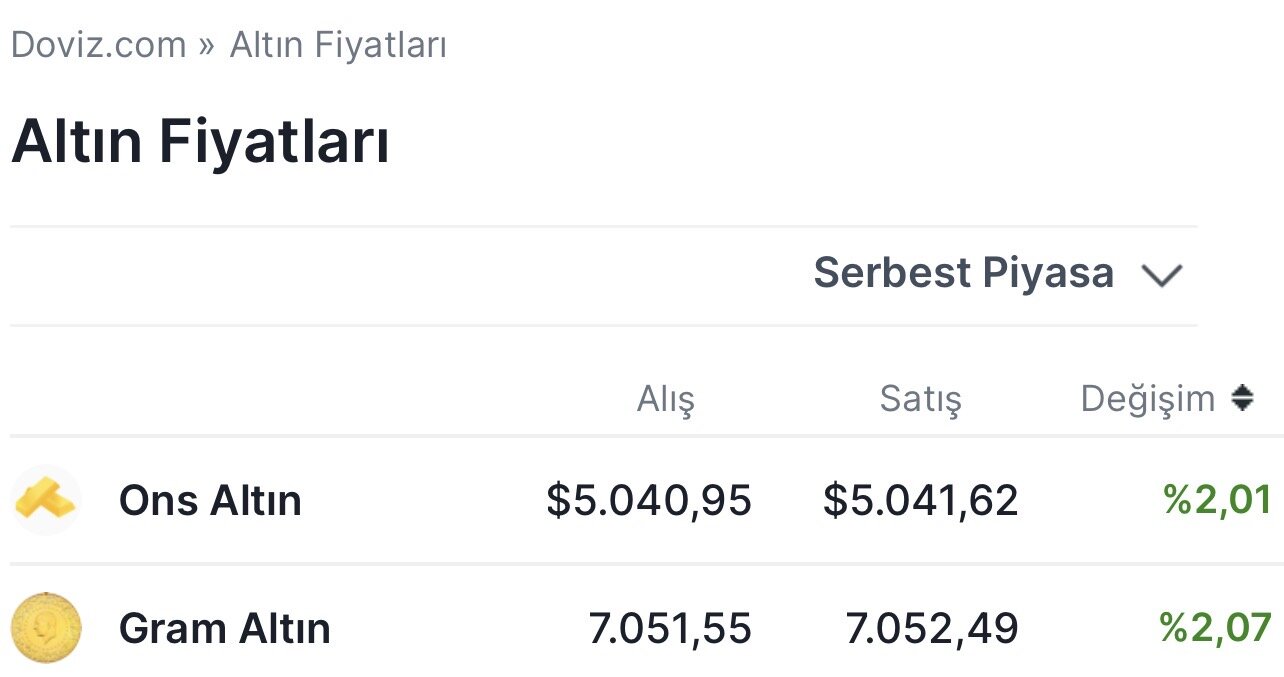Open the Gram Altın details link

pos(224,629)
